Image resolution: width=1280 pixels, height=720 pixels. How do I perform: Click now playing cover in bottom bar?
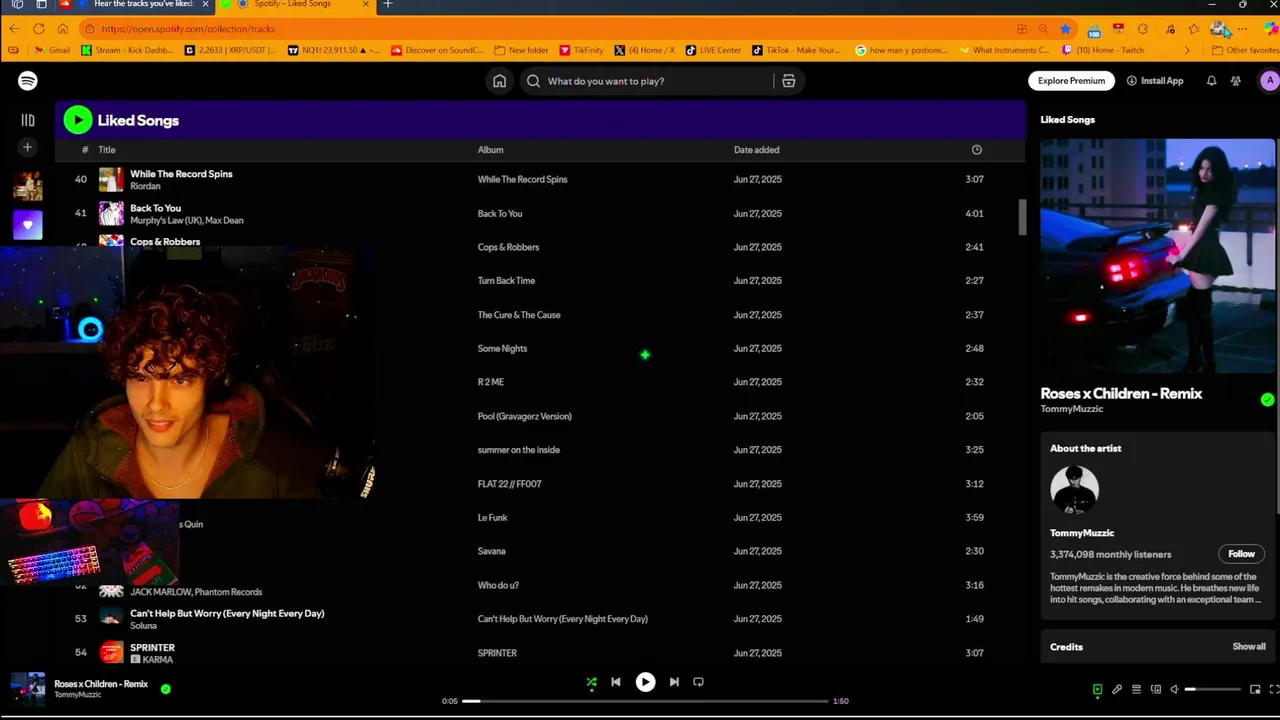coord(28,688)
